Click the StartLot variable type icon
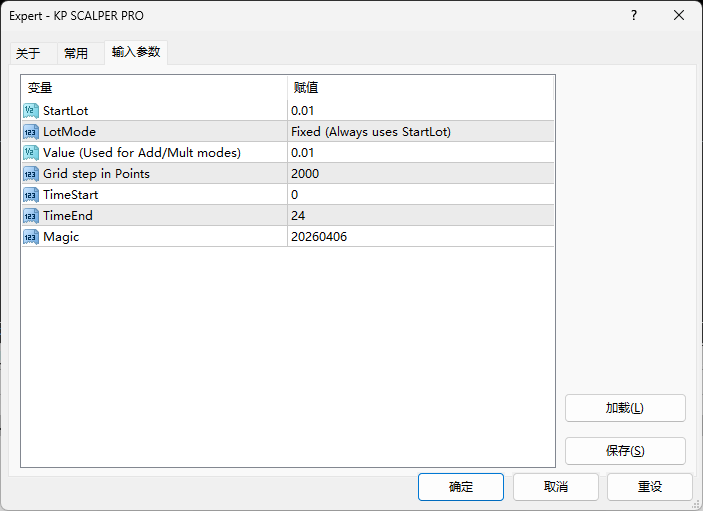 (x=30, y=110)
